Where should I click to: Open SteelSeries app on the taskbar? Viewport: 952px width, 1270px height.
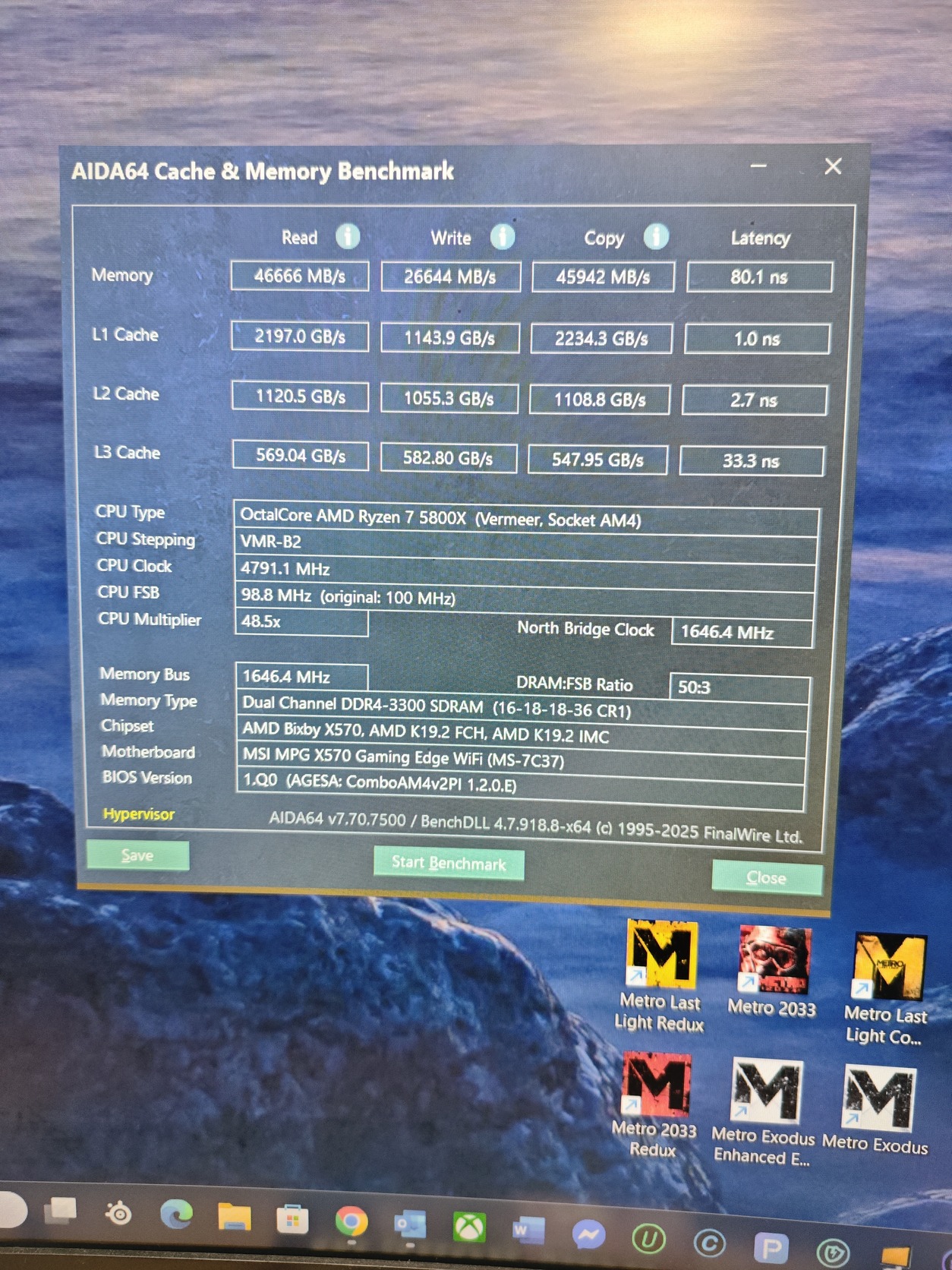coord(118,1214)
